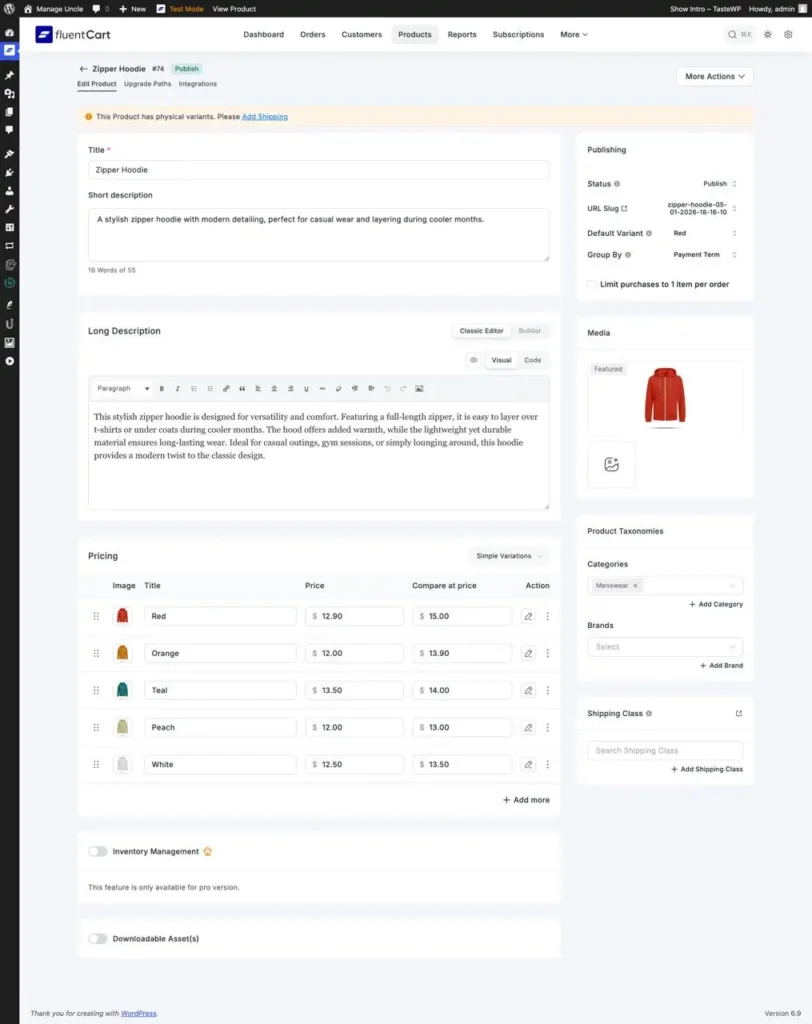812x1024 pixels.
Task: Turn on the Downloadable Asset(s) switch
Action: pos(97,939)
